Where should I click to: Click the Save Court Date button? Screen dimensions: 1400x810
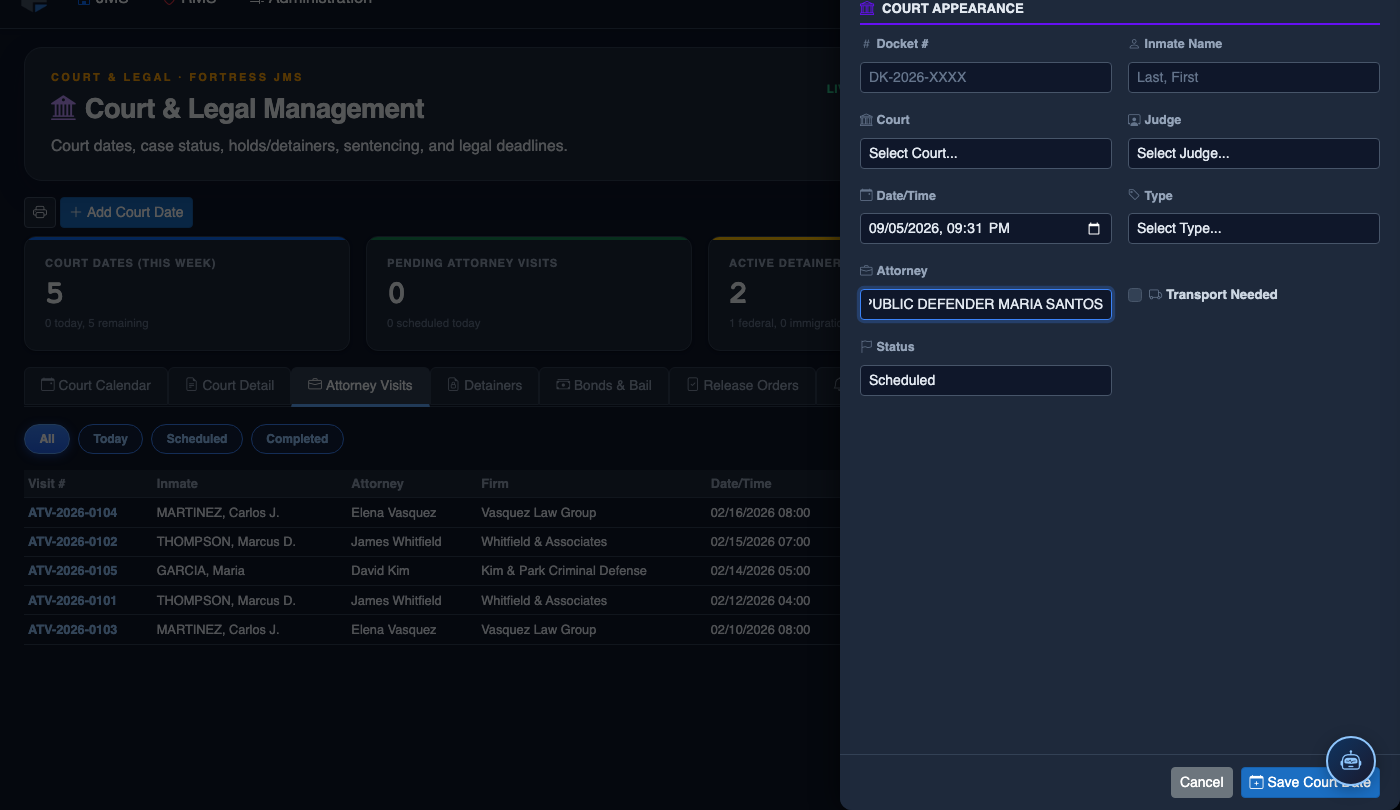[x=1310, y=782]
